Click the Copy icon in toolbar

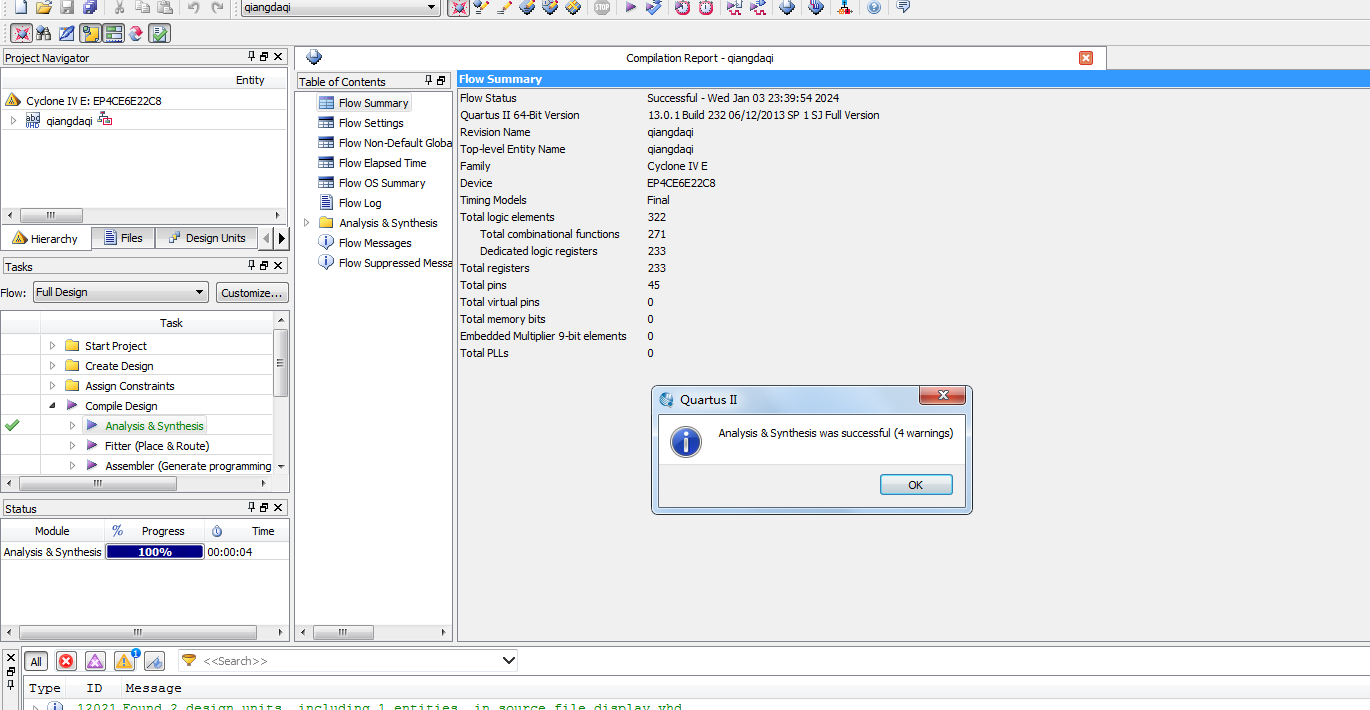[x=142, y=7]
